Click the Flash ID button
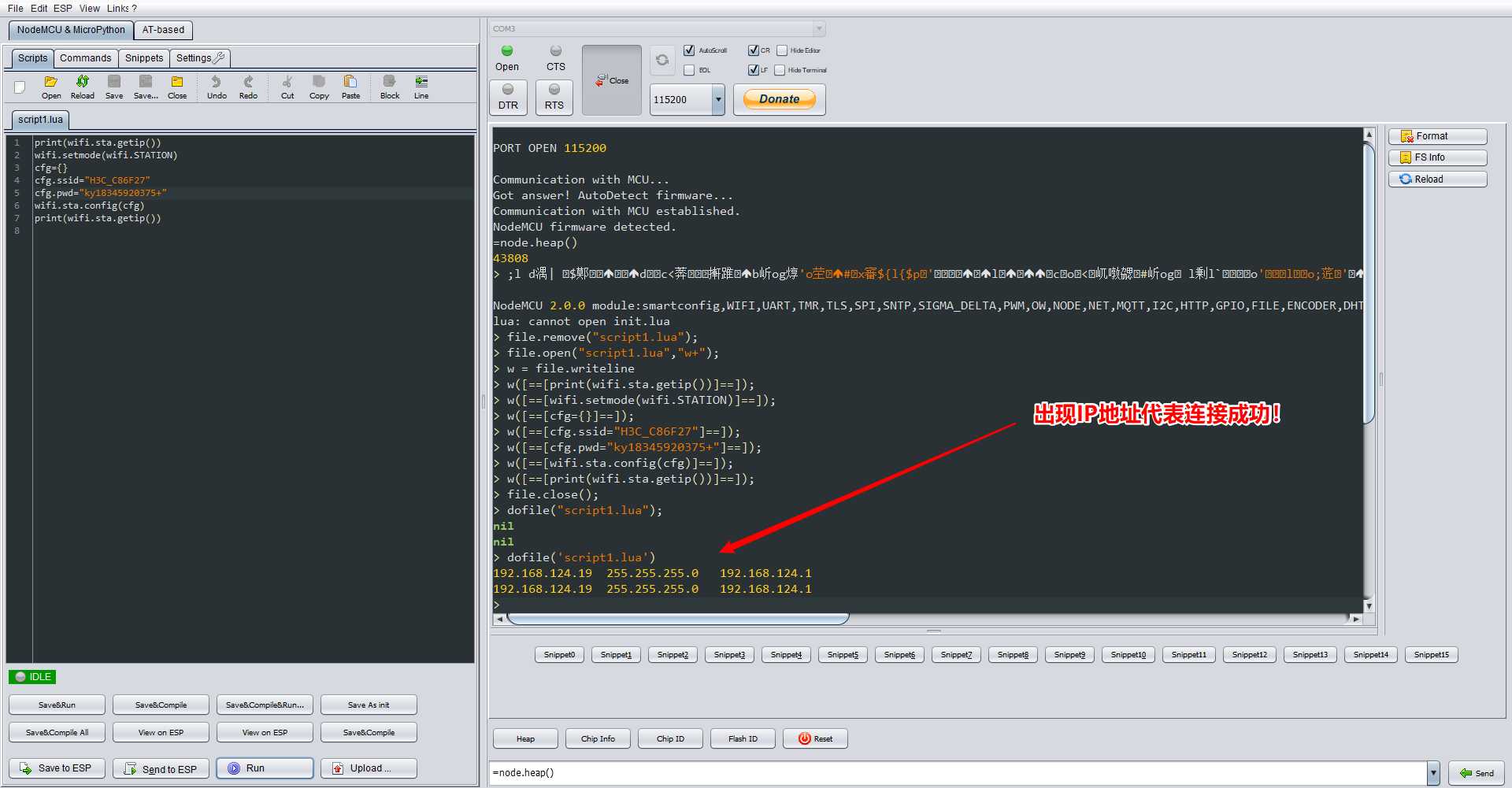This screenshot has width=1512, height=788. (743, 738)
